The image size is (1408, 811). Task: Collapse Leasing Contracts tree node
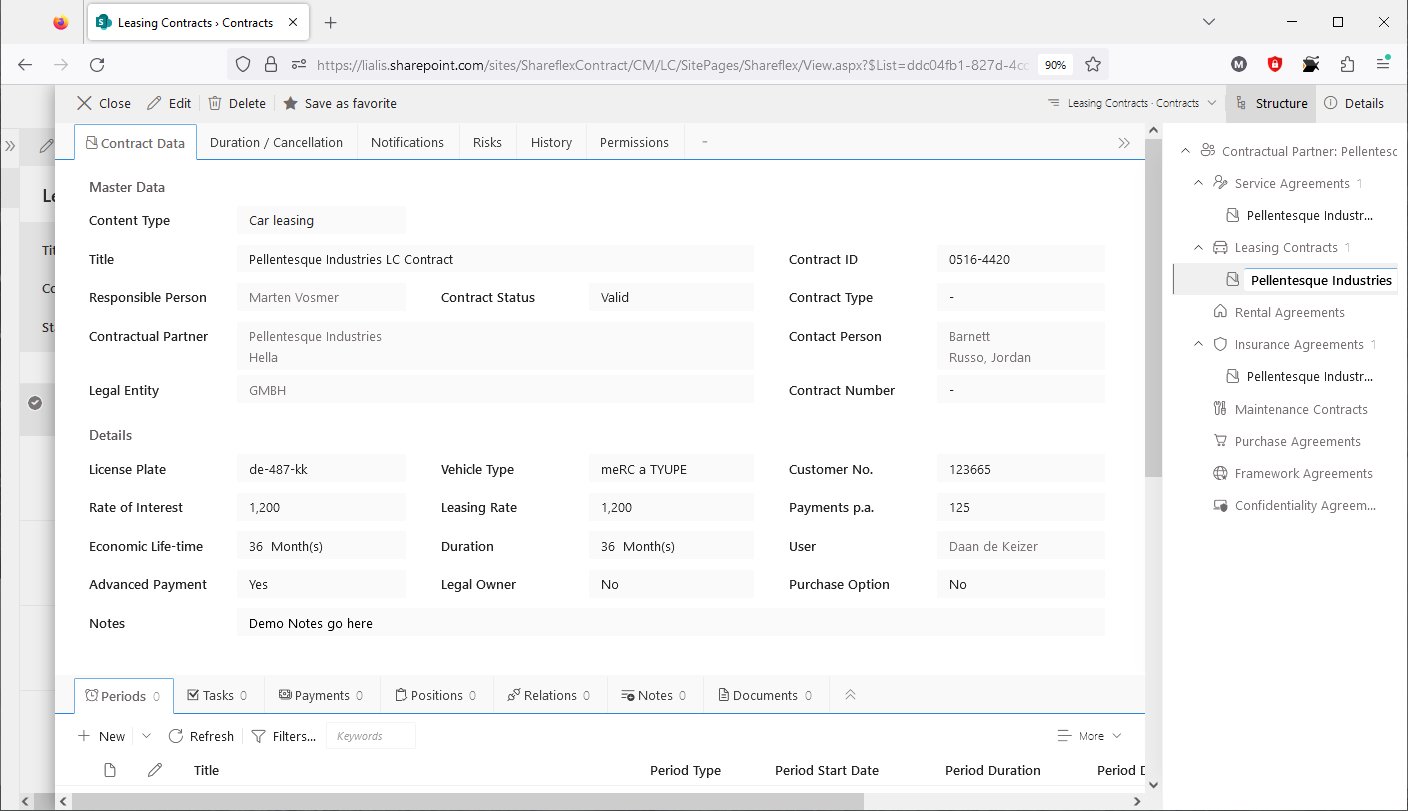click(x=1198, y=247)
